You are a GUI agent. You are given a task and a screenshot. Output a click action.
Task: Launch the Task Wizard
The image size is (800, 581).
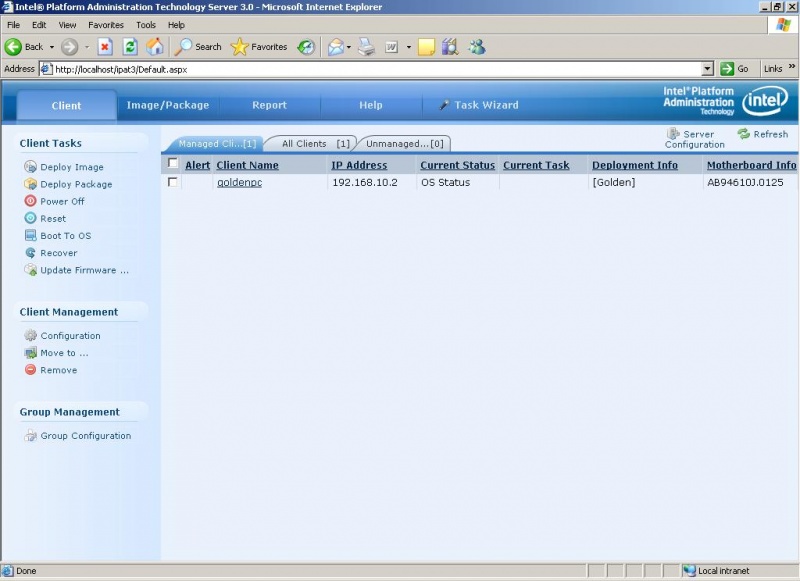(485, 103)
